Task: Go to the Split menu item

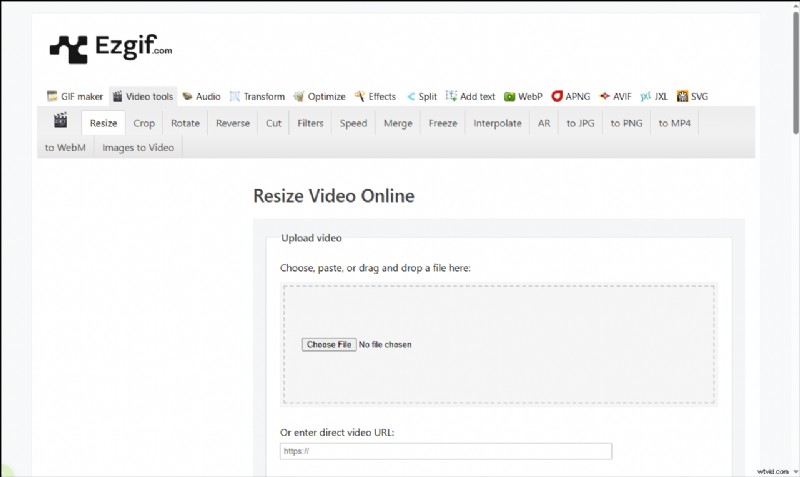Action: tap(421, 96)
